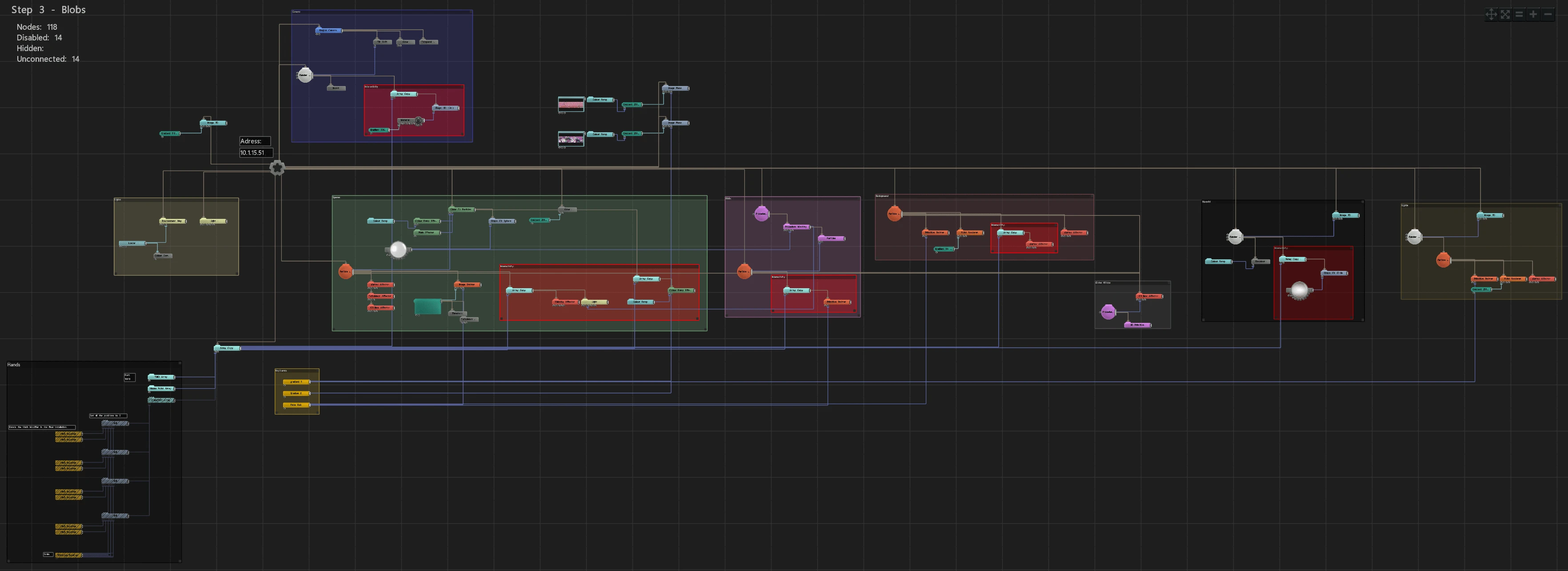Screen dimensions: 1568x571
Task: Click the 'Set all the positions to 0' note
Action: pyautogui.click(x=108, y=416)
